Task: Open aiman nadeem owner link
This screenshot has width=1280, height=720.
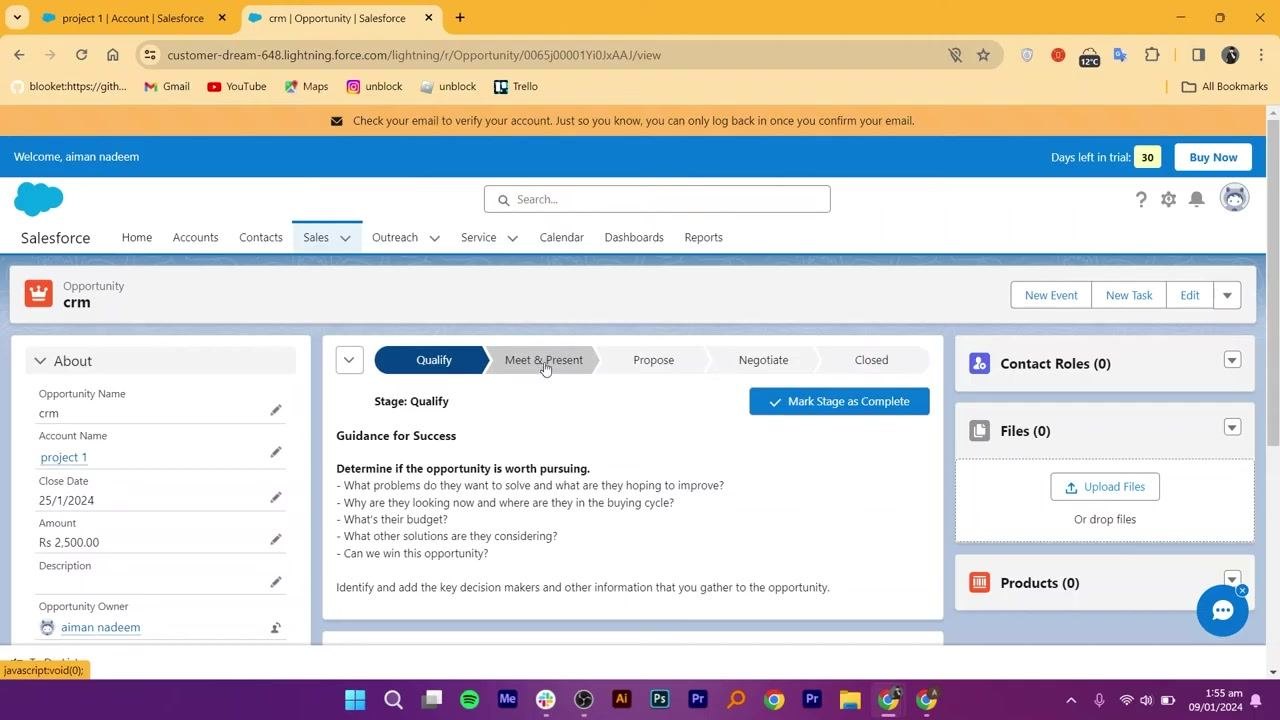Action: [100, 628]
